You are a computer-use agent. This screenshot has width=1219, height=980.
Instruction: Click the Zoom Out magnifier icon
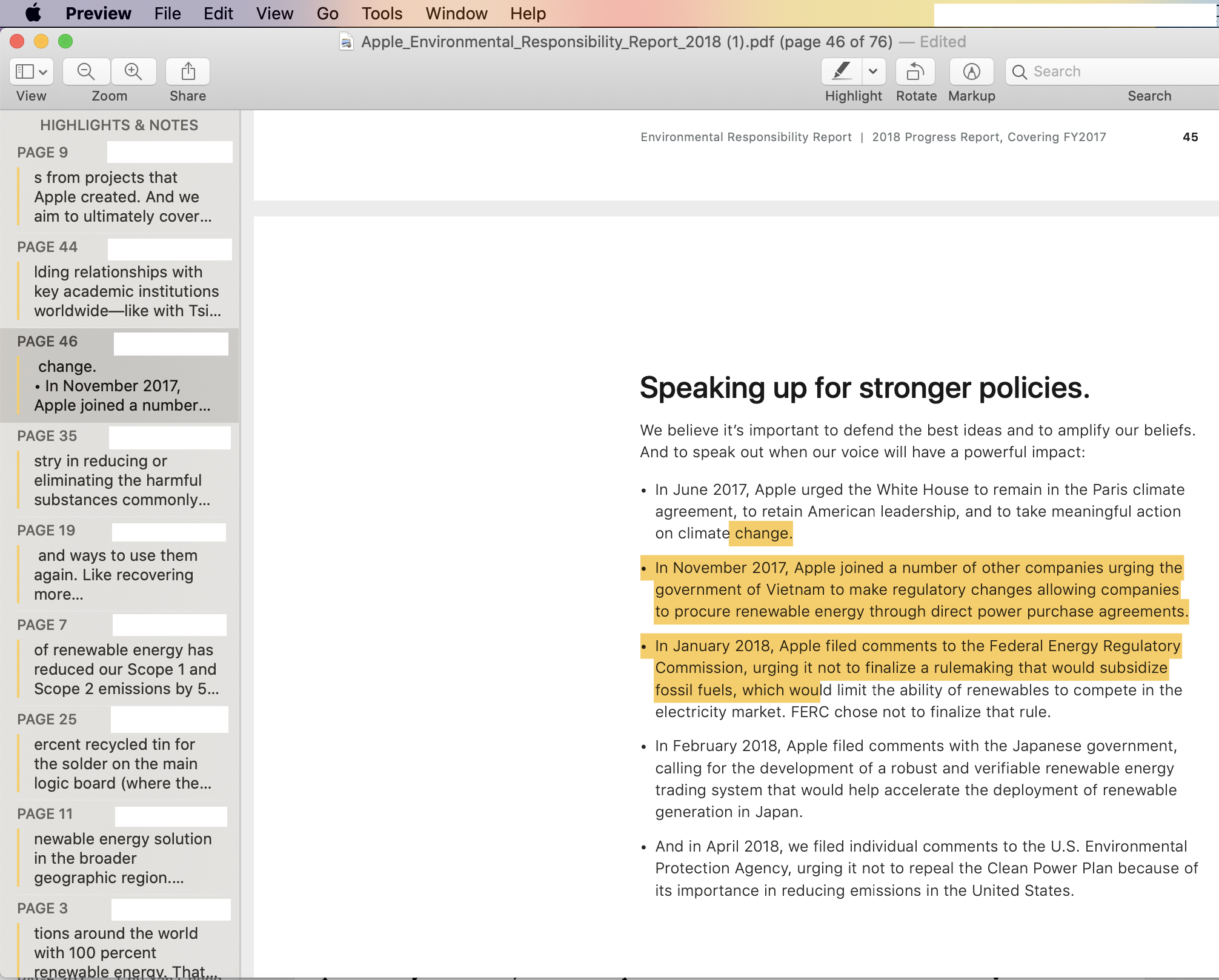click(x=86, y=71)
